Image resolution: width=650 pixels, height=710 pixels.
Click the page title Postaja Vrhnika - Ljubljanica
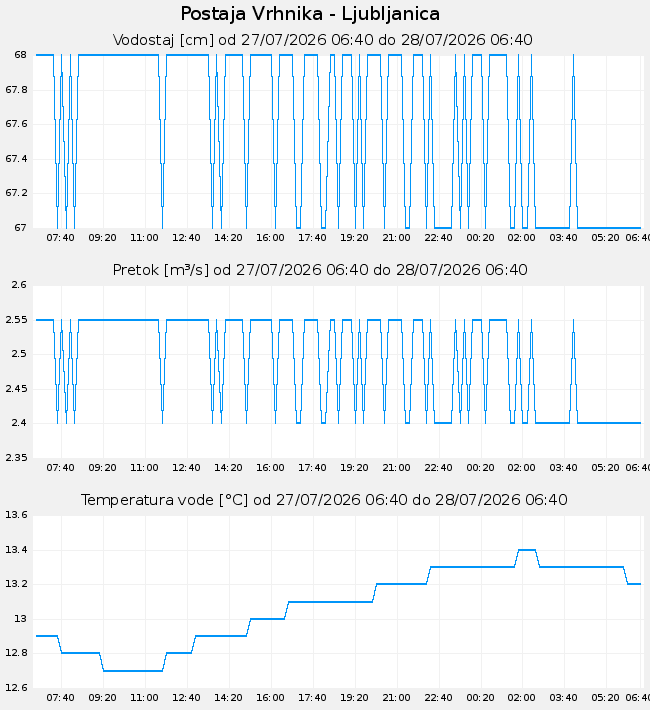[x=310, y=14]
